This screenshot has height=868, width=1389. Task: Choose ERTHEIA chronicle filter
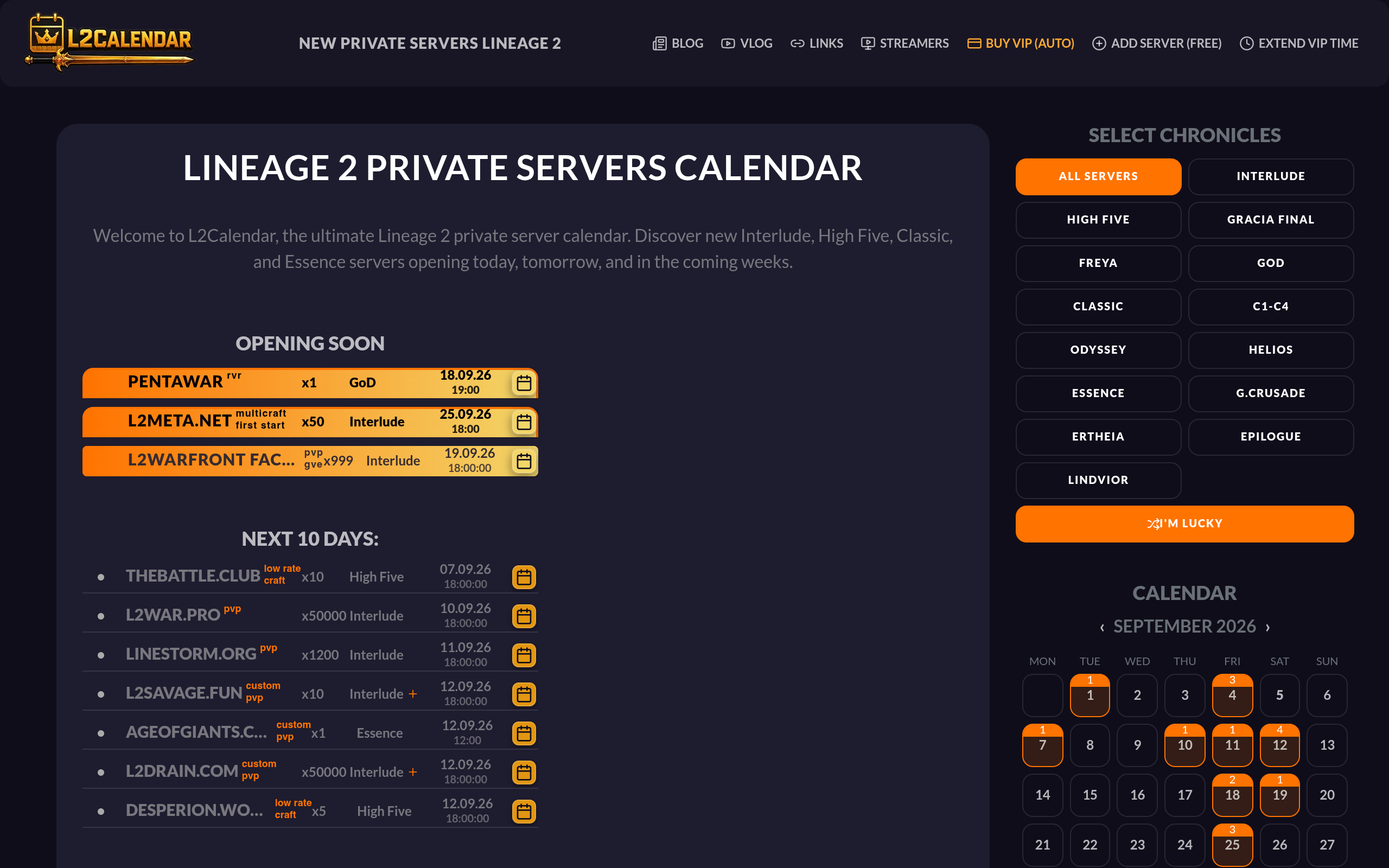click(x=1098, y=437)
